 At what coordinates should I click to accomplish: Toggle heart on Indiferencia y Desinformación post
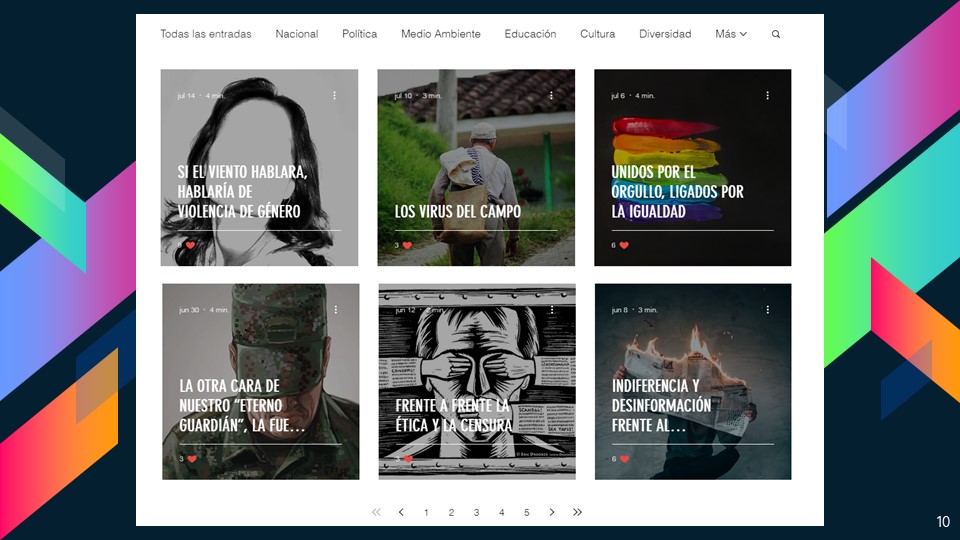point(624,459)
